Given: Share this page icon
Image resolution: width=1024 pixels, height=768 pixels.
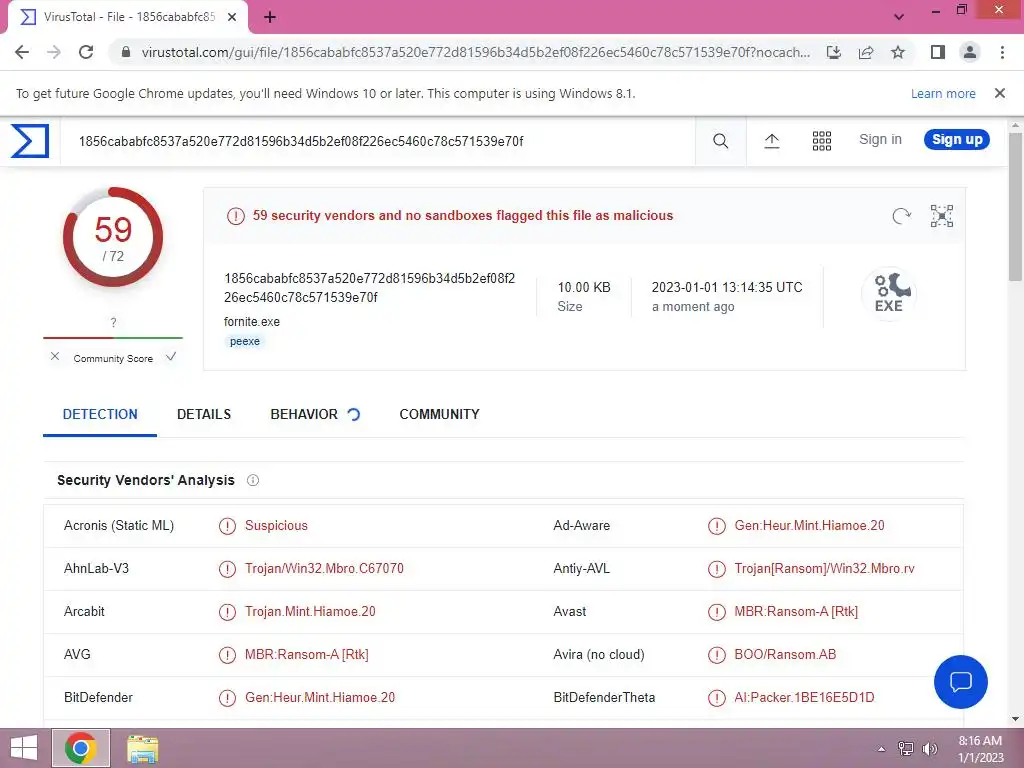Looking at the screenshot, I should pos(866,52).
